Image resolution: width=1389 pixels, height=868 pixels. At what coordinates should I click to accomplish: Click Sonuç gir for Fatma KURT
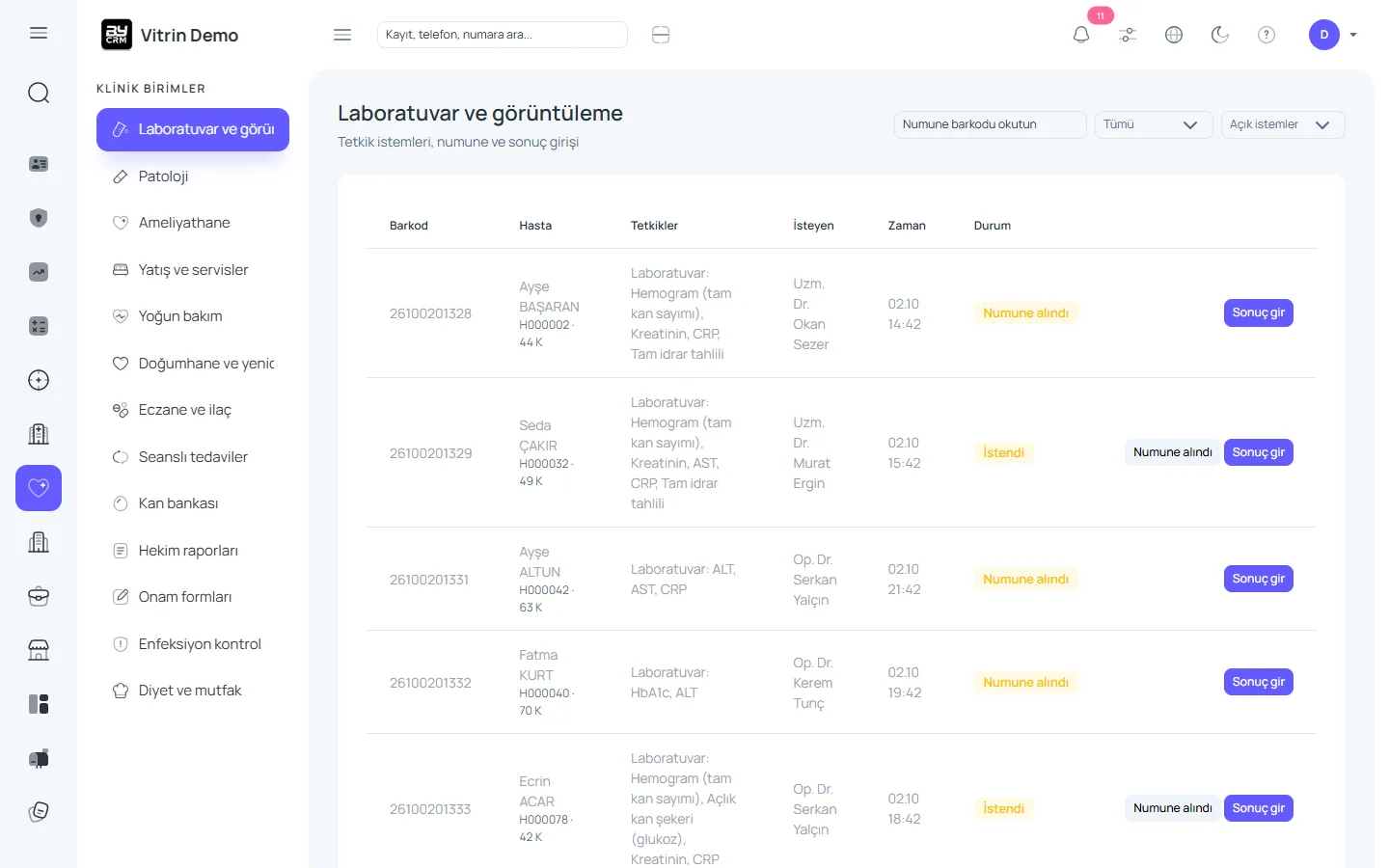[x=1259, y=682]
